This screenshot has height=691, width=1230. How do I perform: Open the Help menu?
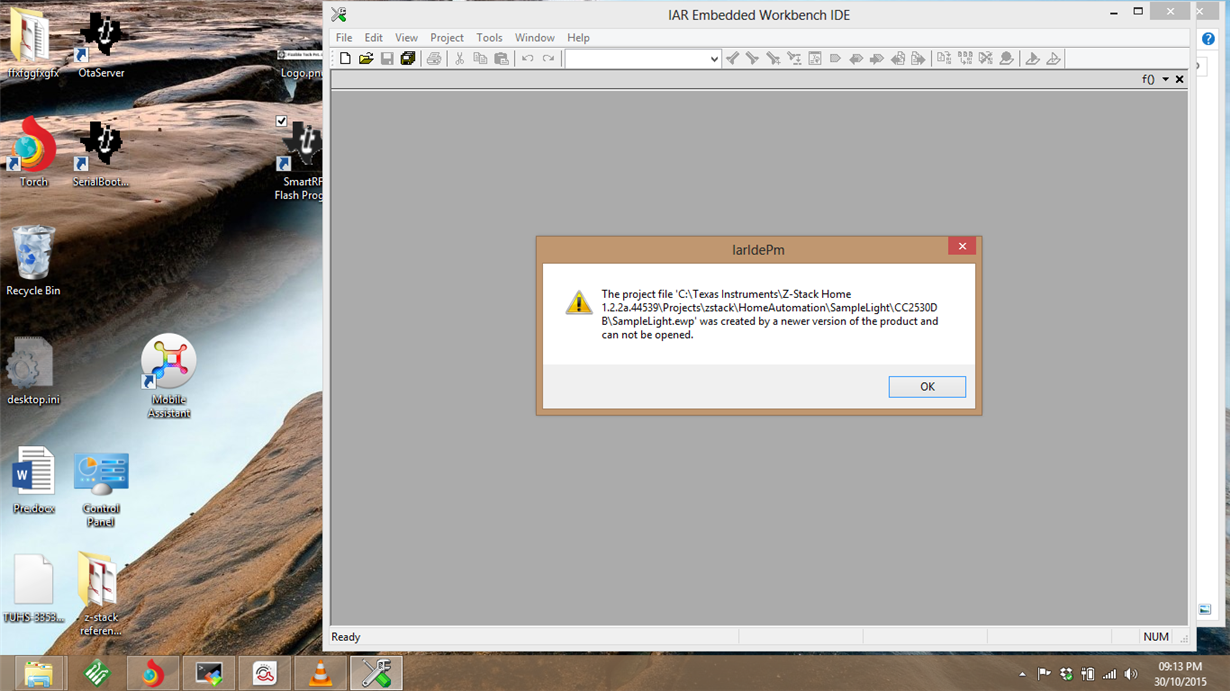[578, 38]
